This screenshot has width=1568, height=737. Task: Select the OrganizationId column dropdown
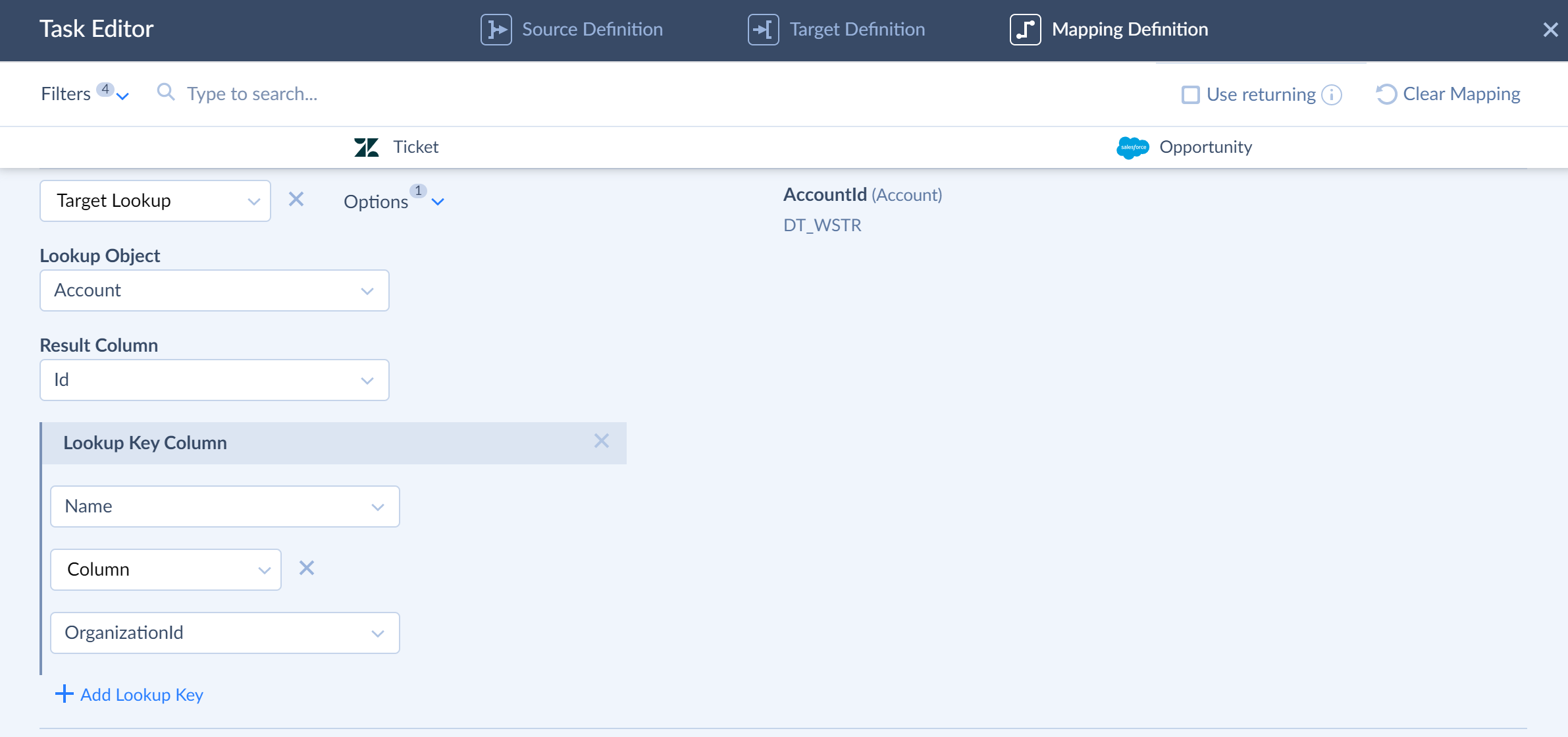click(x=225, y=632)
